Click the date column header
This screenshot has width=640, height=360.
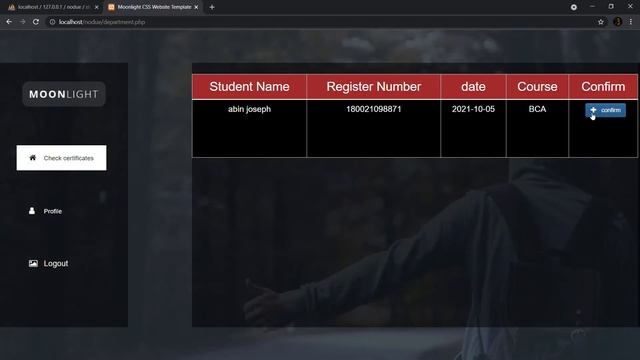coord(473,87)
